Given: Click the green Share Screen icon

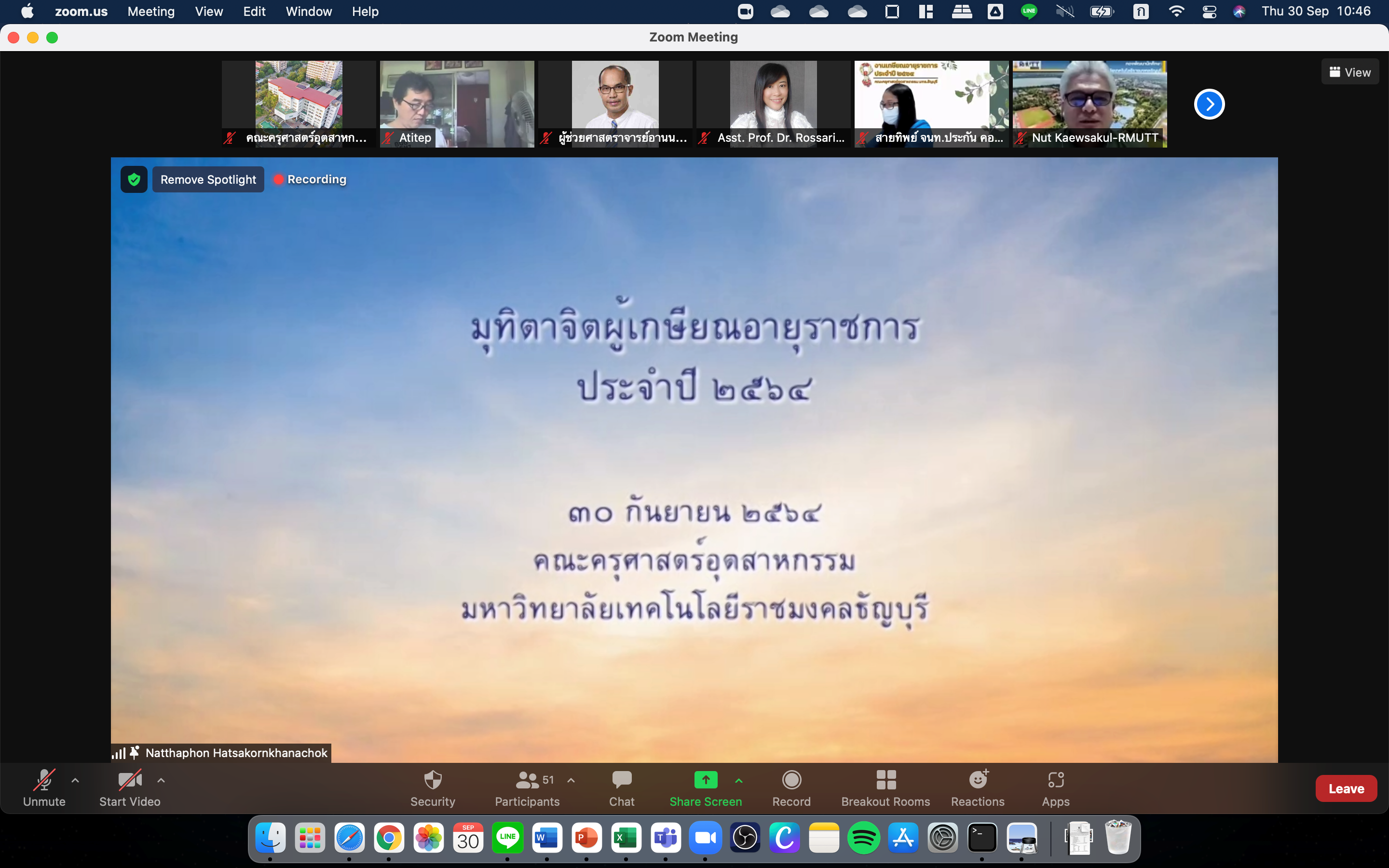Looking at the screenshot, I should 706,780.
